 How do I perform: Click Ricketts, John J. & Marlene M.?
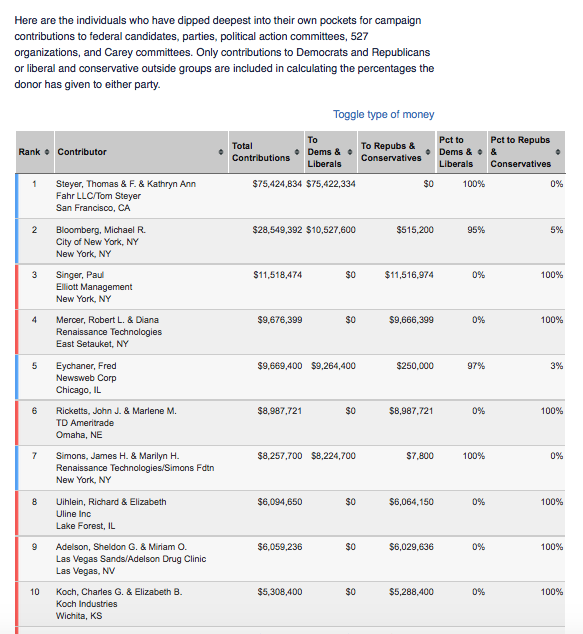tap(116, 411)
